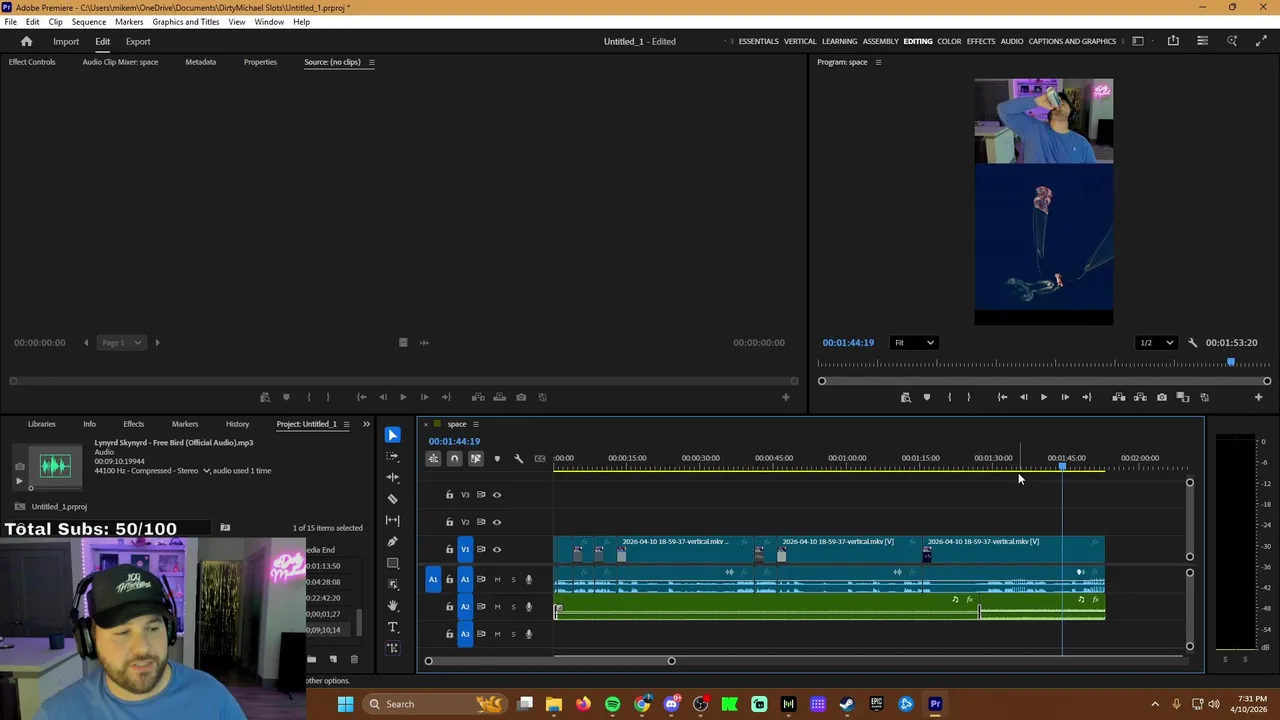The height and width of the screenshot is (720, 1280).
Task: Toggle the lock on track V3
Action: 449,495
